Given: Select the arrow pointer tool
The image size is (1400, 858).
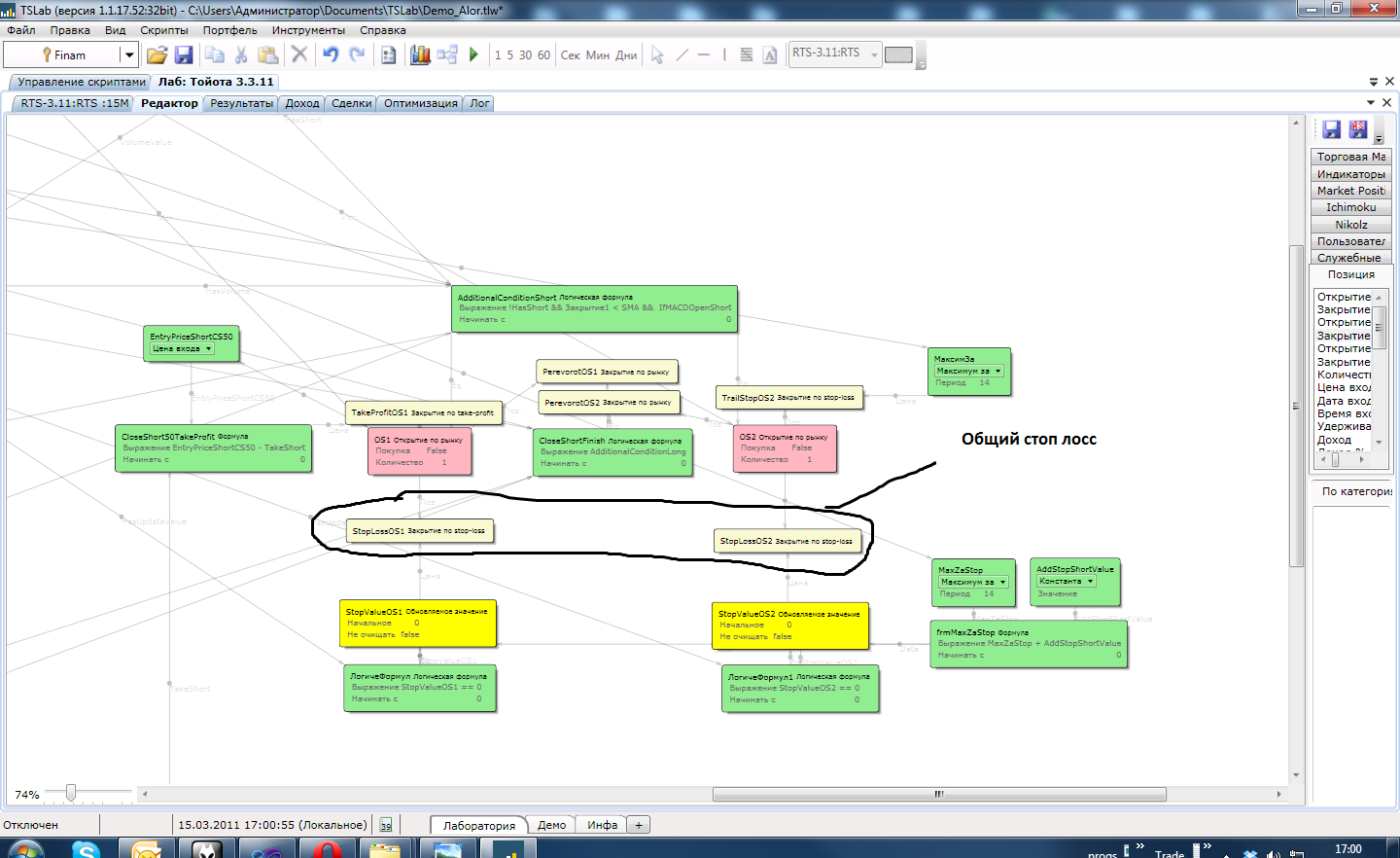Looking at the screenshot, I should (x=657, y=54).
